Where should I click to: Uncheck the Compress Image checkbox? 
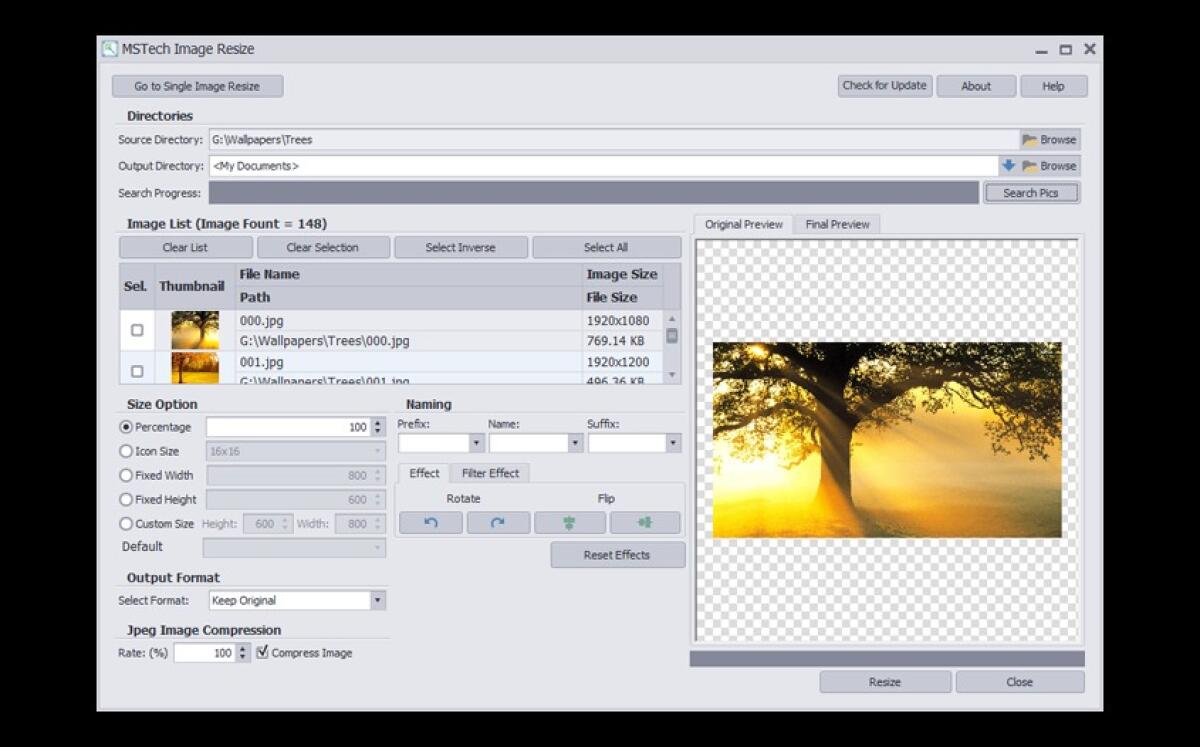coord(262,652)
